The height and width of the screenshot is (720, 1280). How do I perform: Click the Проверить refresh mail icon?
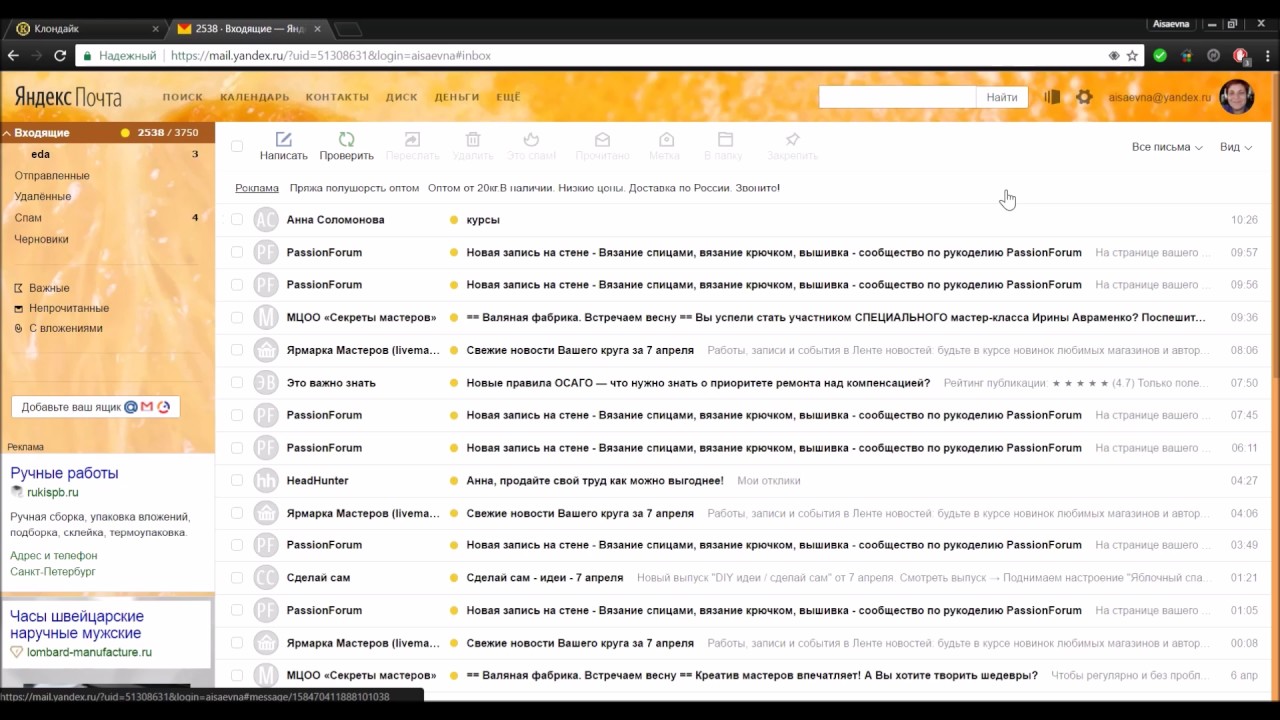tap(346, 140)
